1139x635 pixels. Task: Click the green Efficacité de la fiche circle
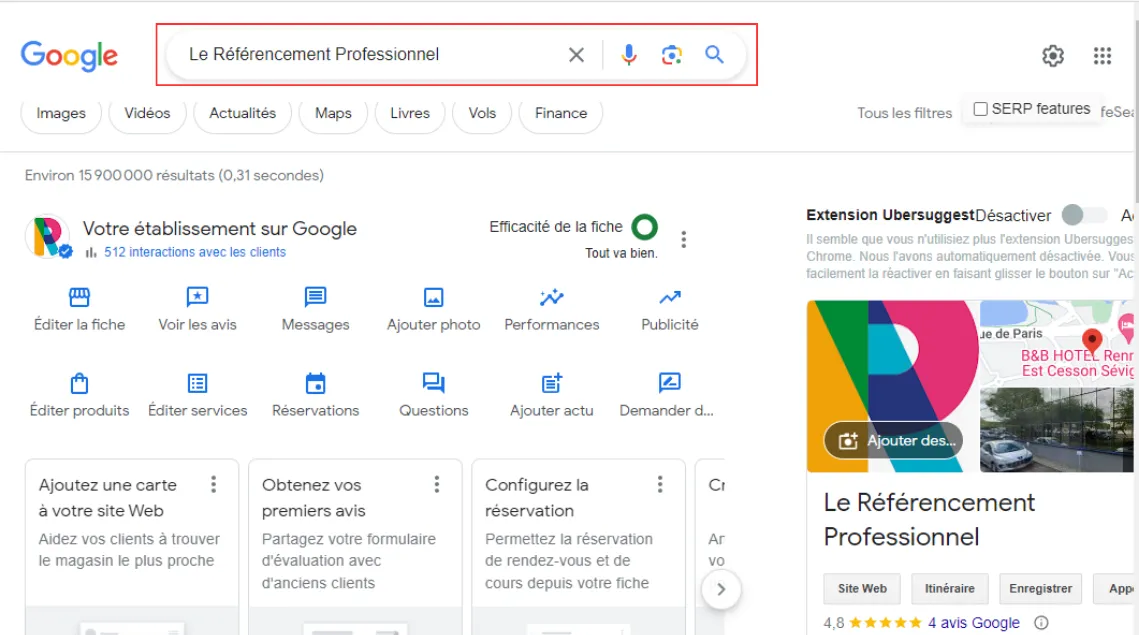(644, 227)
